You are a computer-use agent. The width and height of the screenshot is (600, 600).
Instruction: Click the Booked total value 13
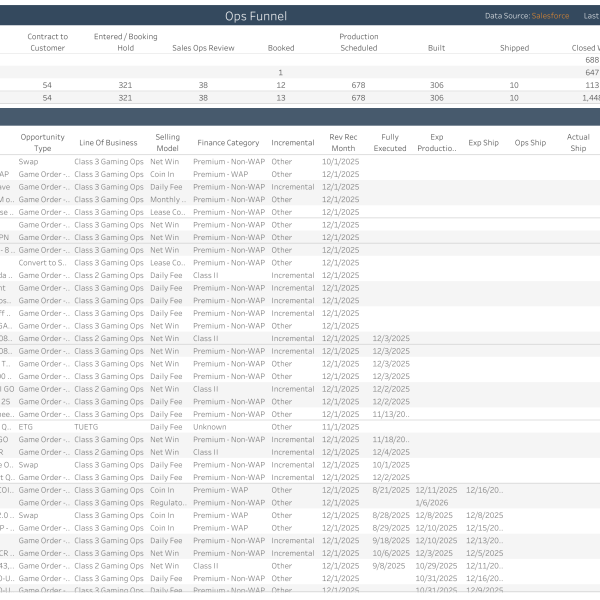tap(281, 98)
